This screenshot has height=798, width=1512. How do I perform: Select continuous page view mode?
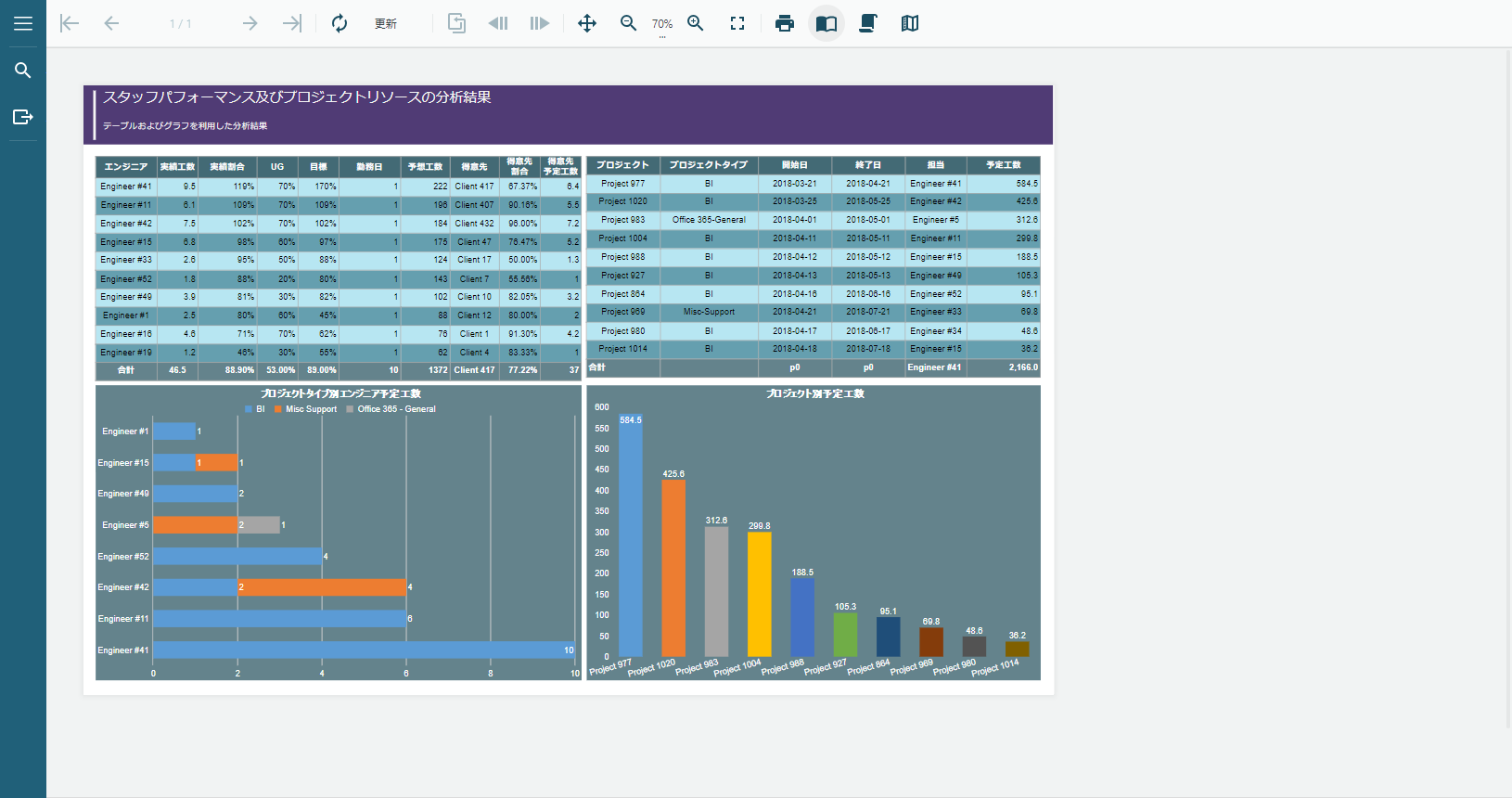click(868, 23)
